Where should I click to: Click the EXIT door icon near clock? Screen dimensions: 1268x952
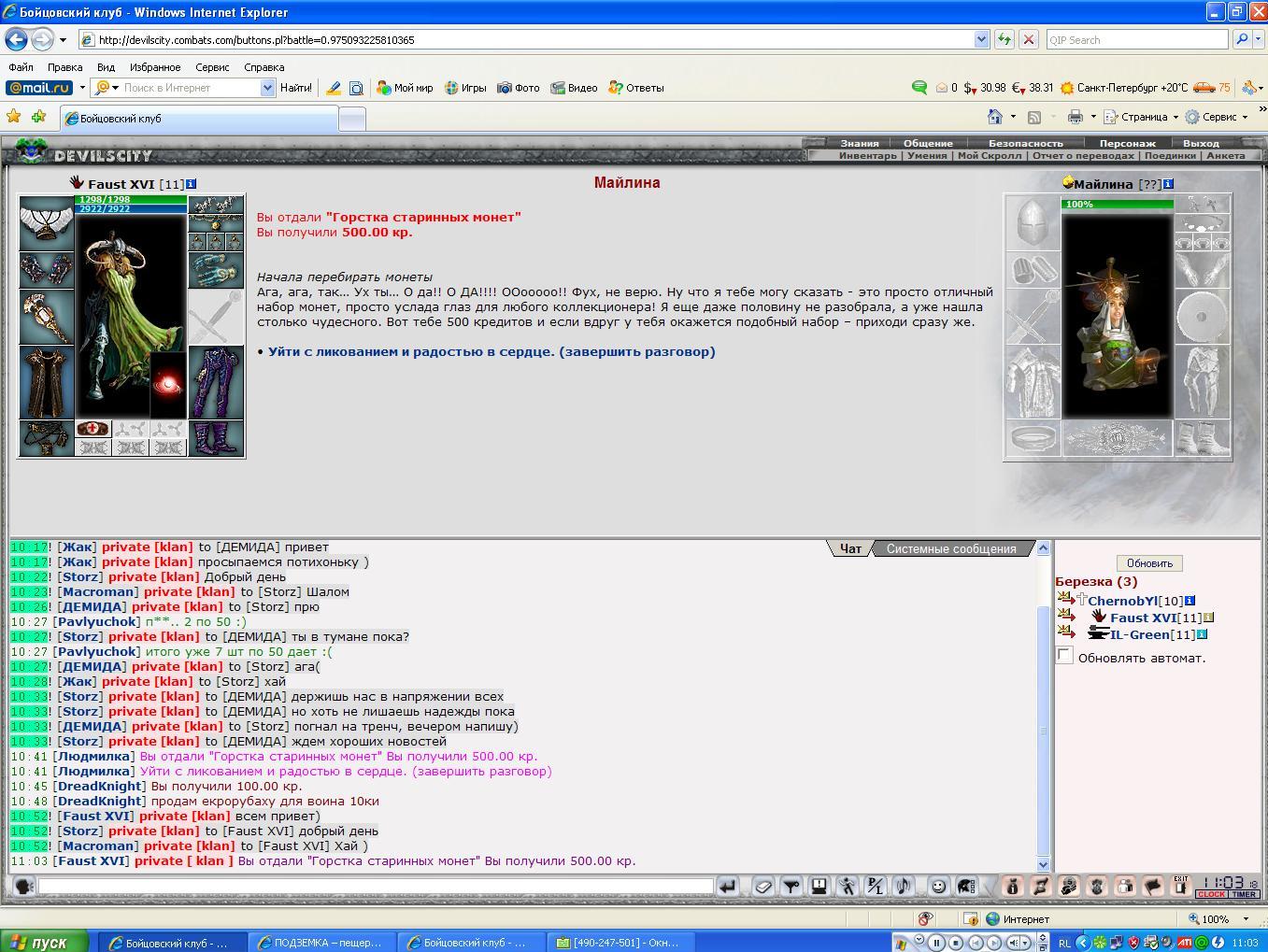coord(1181,886)
